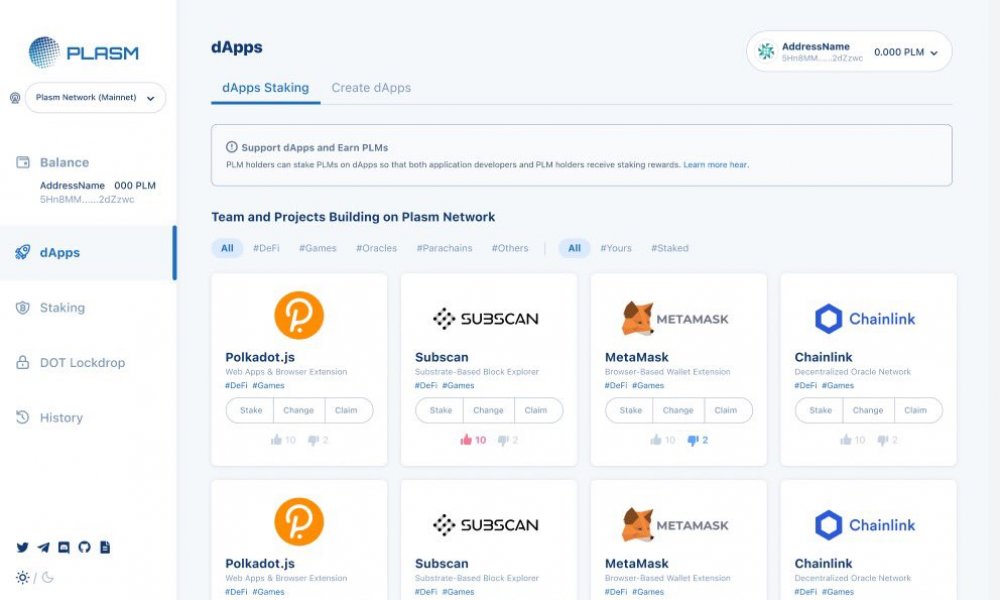Click the DOT Lockdrop padlock icon

22,362
